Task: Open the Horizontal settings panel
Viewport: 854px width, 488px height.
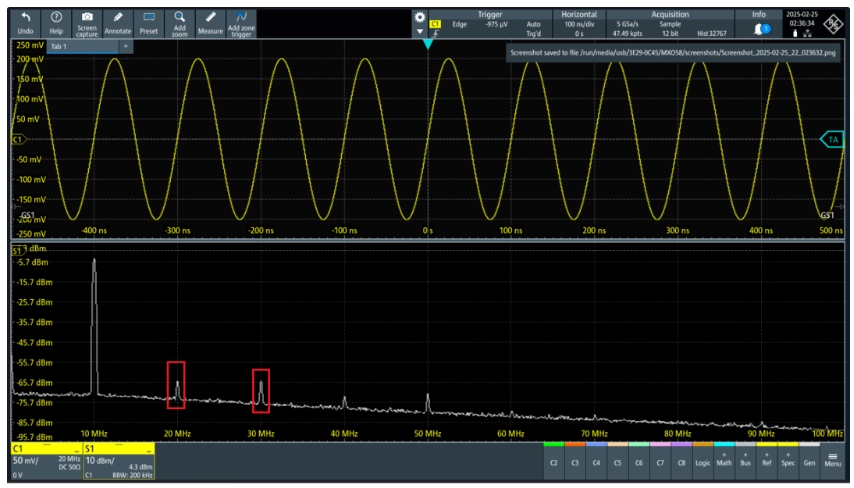Action: click(x=578, y=24)
